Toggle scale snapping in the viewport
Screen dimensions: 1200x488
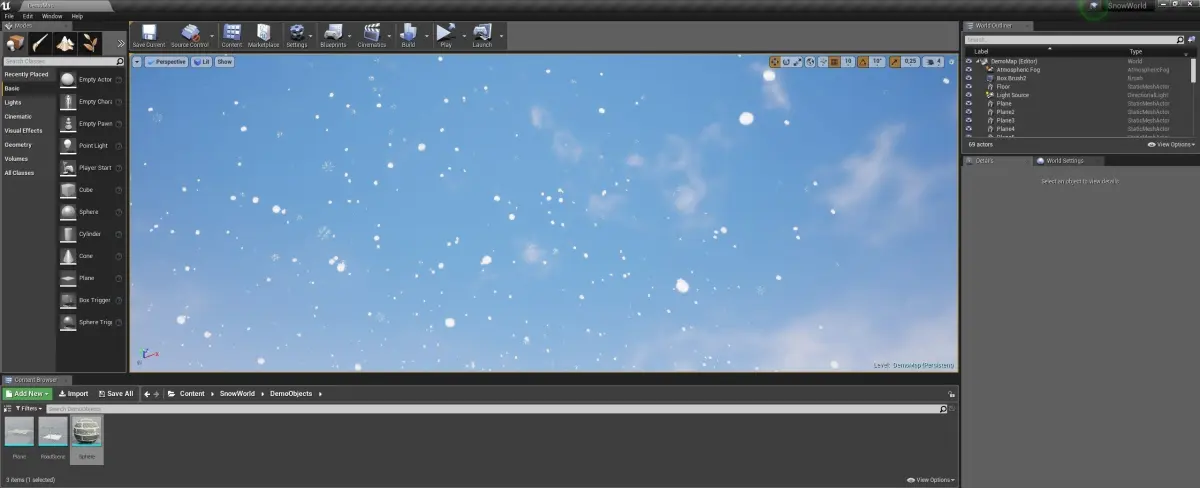[895, 62]
